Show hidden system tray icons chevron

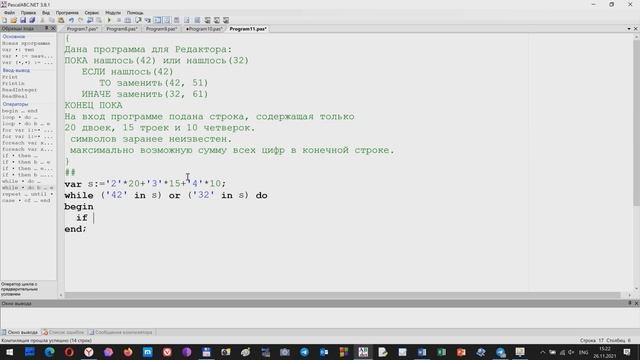click(x=542, y=352)
